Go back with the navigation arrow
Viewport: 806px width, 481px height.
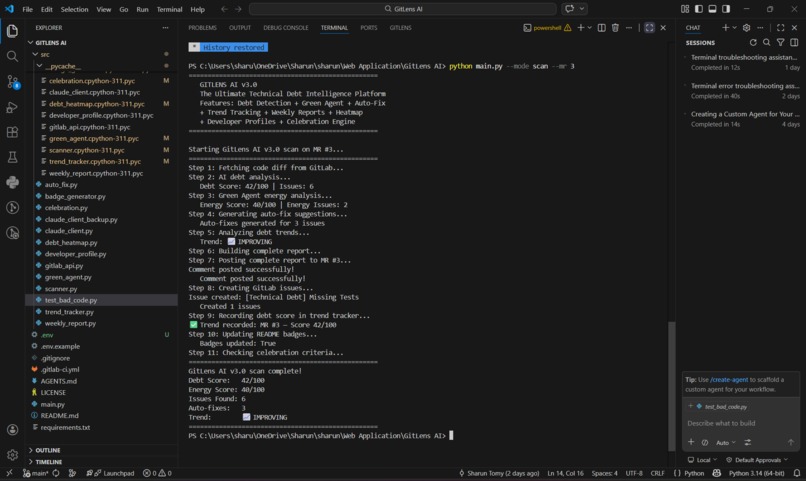(224, 9)
